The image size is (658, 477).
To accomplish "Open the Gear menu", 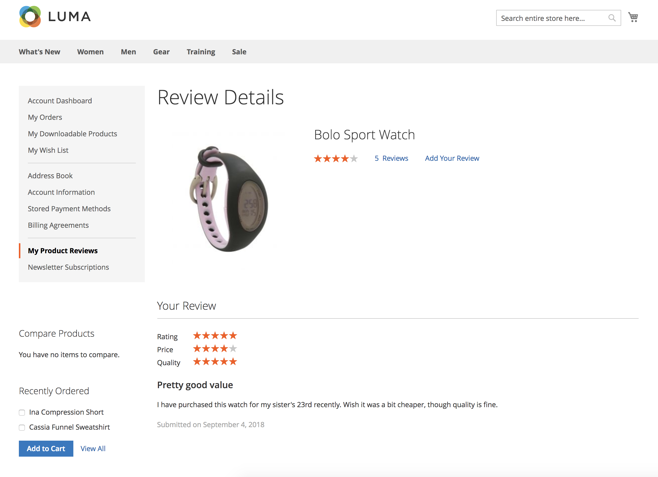I will point(161,51).
